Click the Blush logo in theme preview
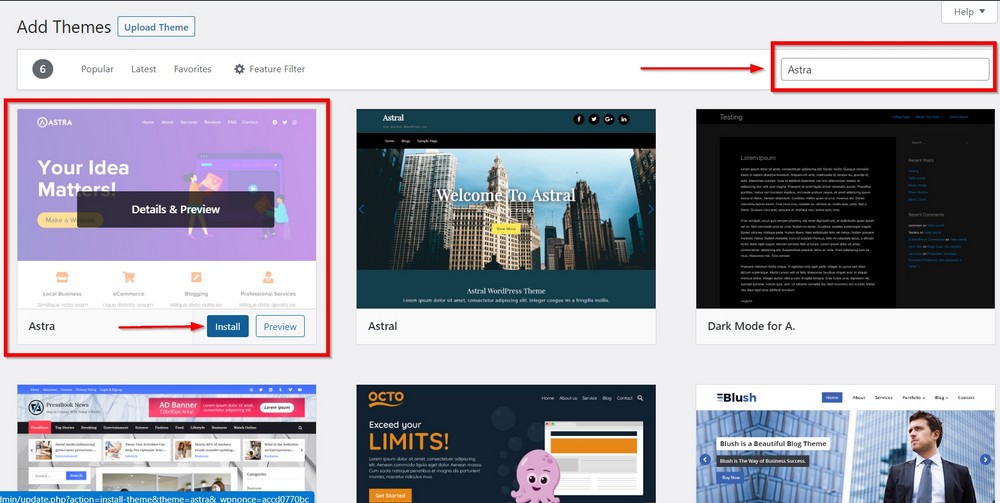The width and height of the screenshot is (1000, 503). click(736, 397)
